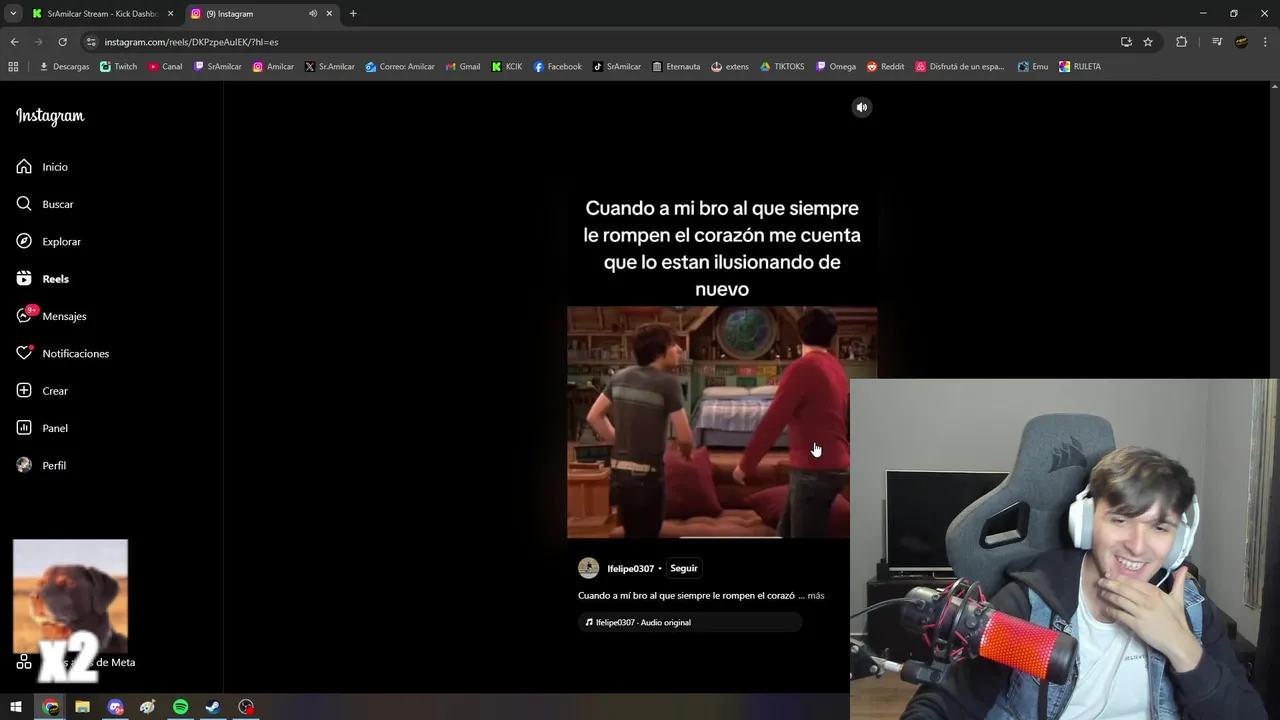
Task: Open the Gmail bookmark
Action: click(462, 67)
